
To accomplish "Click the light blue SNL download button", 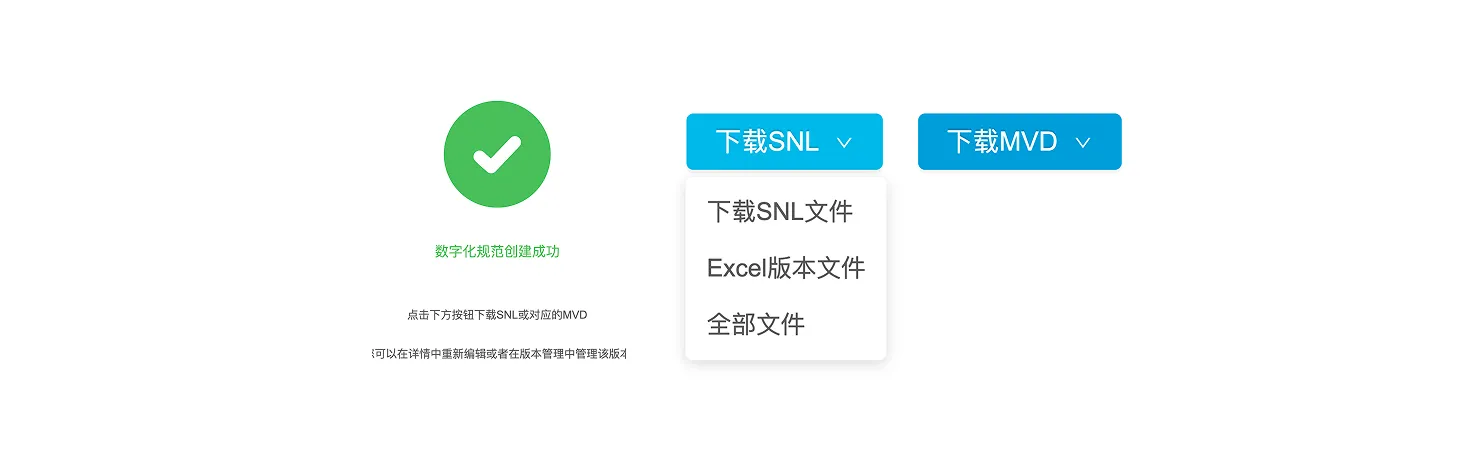I will point(784,142).
